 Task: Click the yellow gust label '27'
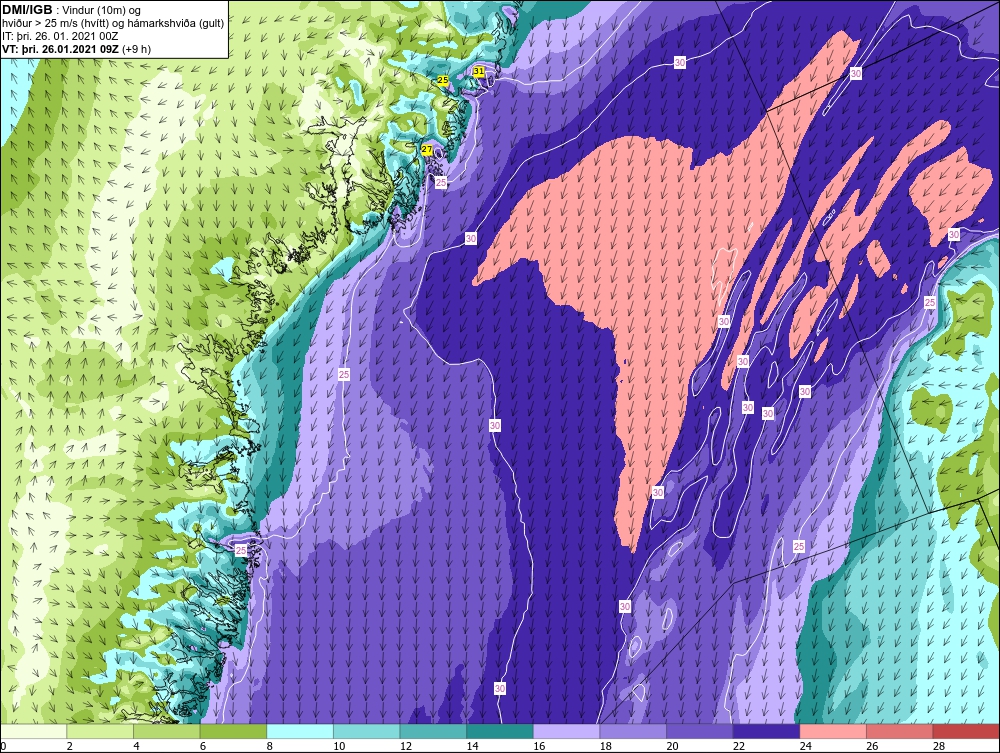pyautogui.click(x=427, y=150)
